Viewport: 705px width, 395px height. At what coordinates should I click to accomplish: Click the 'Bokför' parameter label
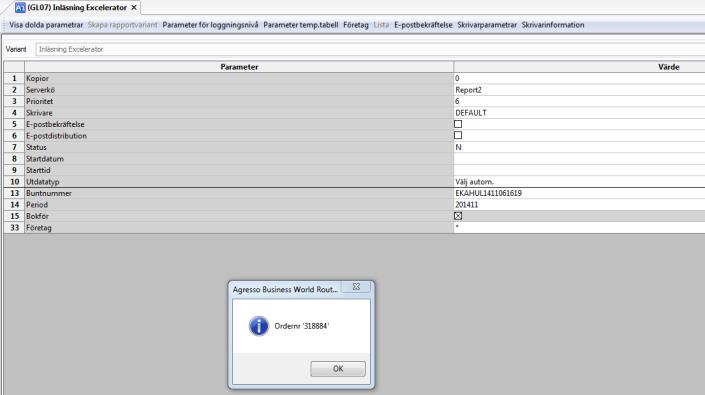(x=37, y=216)
